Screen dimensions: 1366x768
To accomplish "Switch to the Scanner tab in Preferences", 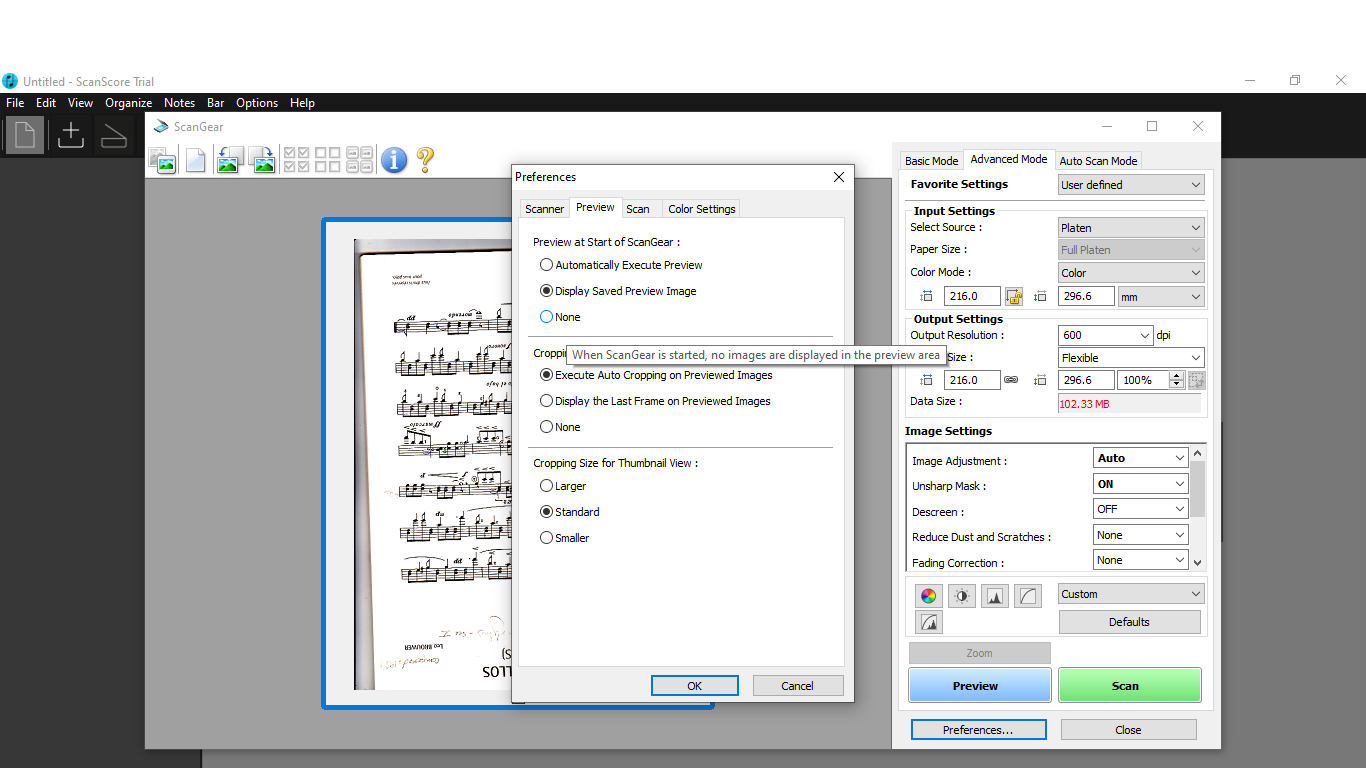I will (545, 209).
